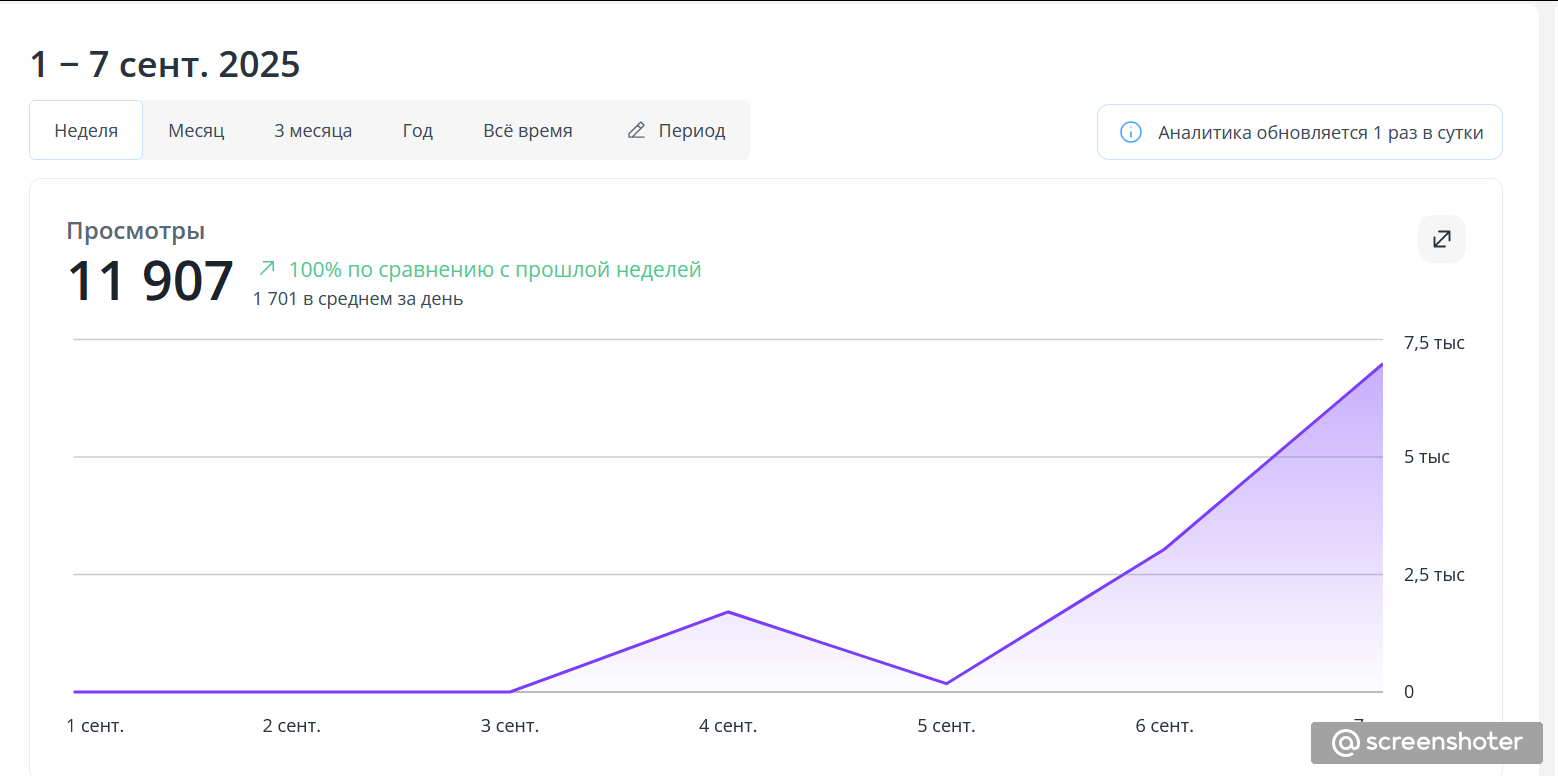Click the green upward trend arrow
Screen dimensions: 1558x776
pos(267,268)
